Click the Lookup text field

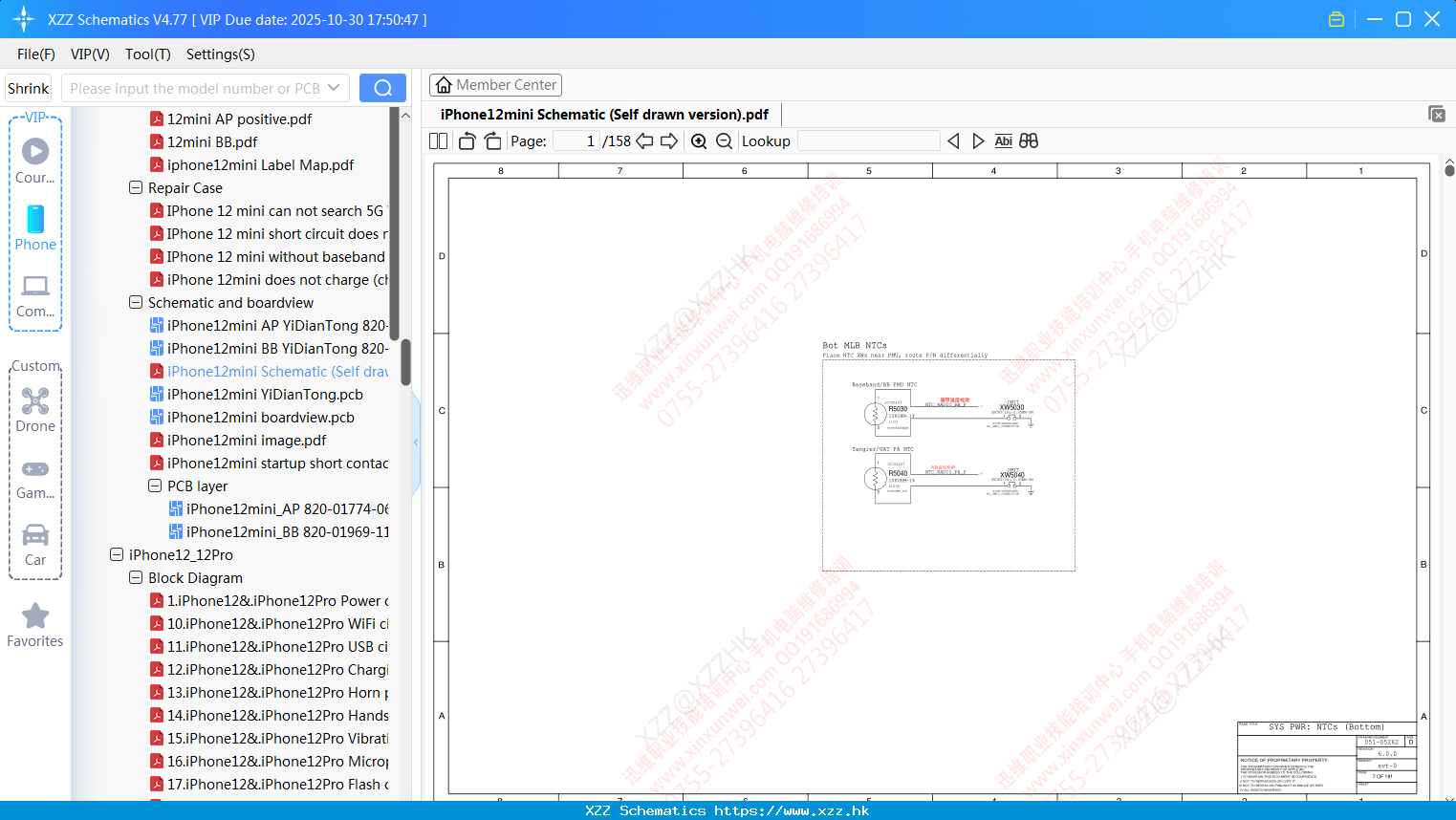coord(868,141)
